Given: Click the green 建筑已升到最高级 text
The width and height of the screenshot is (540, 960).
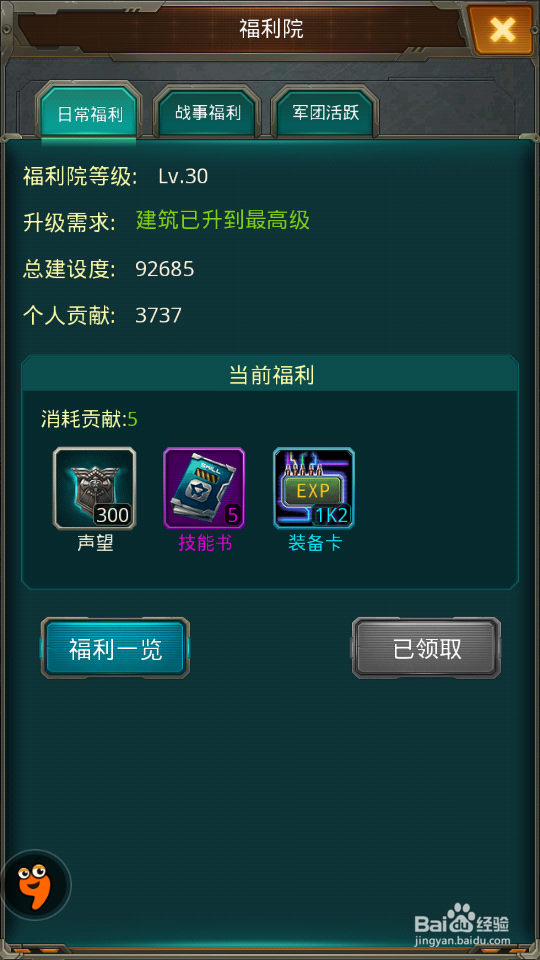Looking at the screenshot, I should coord(223,220).
